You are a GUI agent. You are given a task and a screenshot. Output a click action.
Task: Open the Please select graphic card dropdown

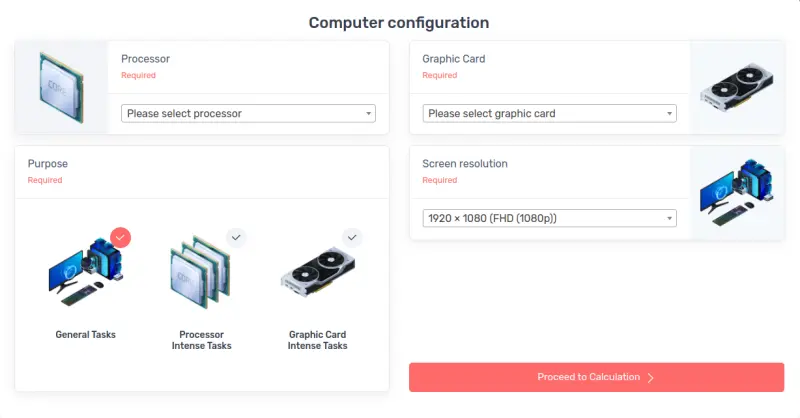pos(549,113)
